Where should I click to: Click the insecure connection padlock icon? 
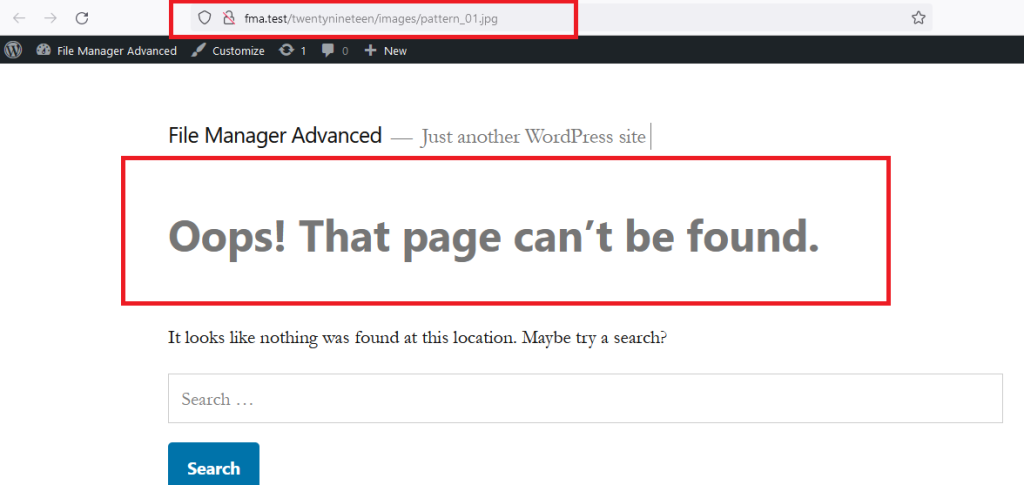[227, 18]
